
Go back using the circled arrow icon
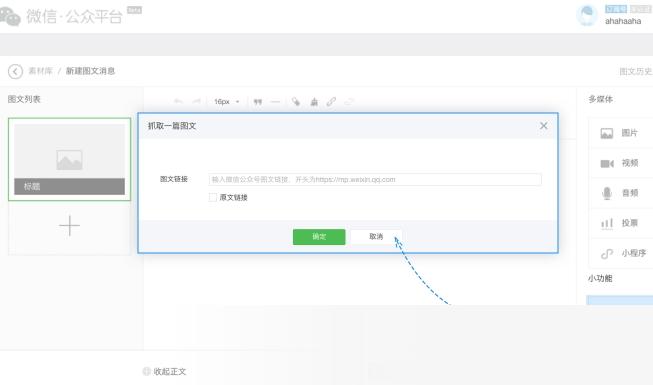coord(15,71)
